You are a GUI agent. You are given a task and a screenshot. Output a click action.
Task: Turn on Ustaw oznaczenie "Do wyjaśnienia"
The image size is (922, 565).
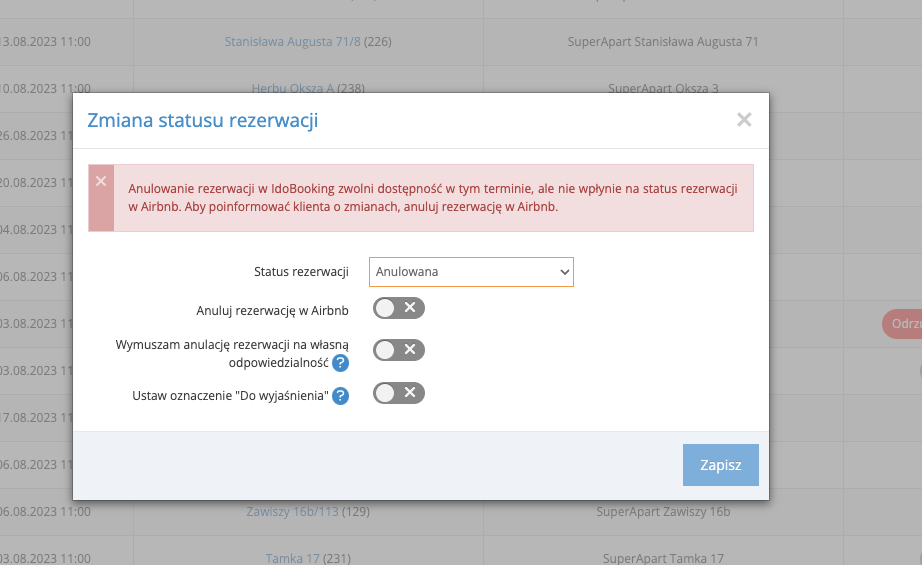coord(398,394)
